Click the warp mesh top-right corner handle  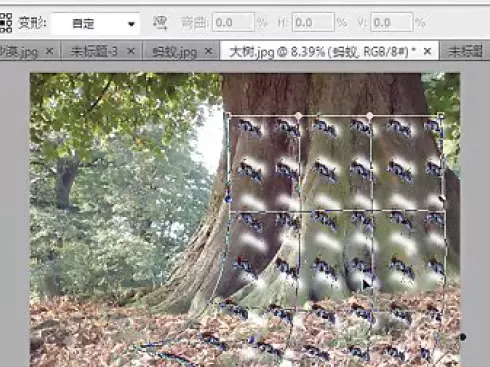pos(440,116)
